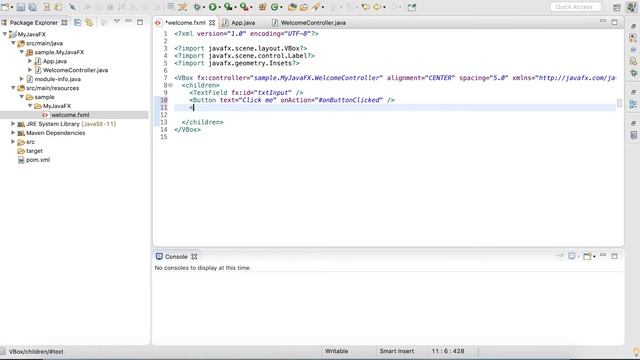Collapse the MyJavaFX project node
This screenshot has width=640, height=360.
point(5,34)
